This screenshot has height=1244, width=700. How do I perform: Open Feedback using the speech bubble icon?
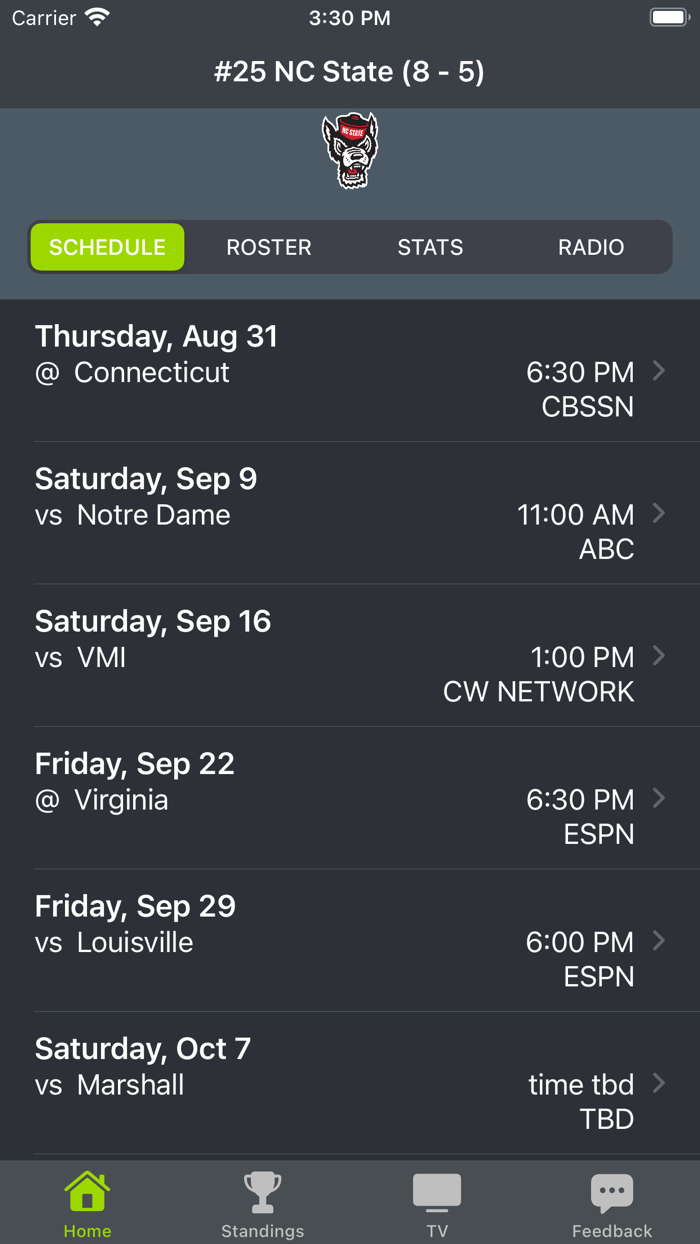click(x=612, y=1191)
